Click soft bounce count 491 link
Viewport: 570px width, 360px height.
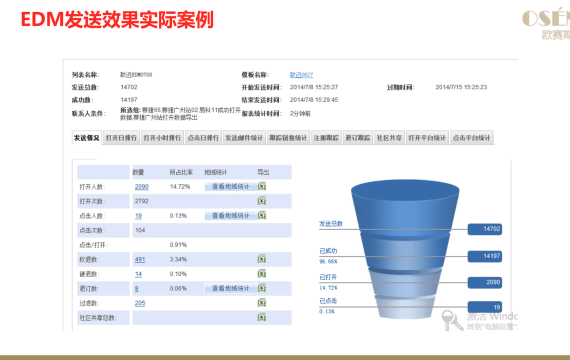[140, 259]
